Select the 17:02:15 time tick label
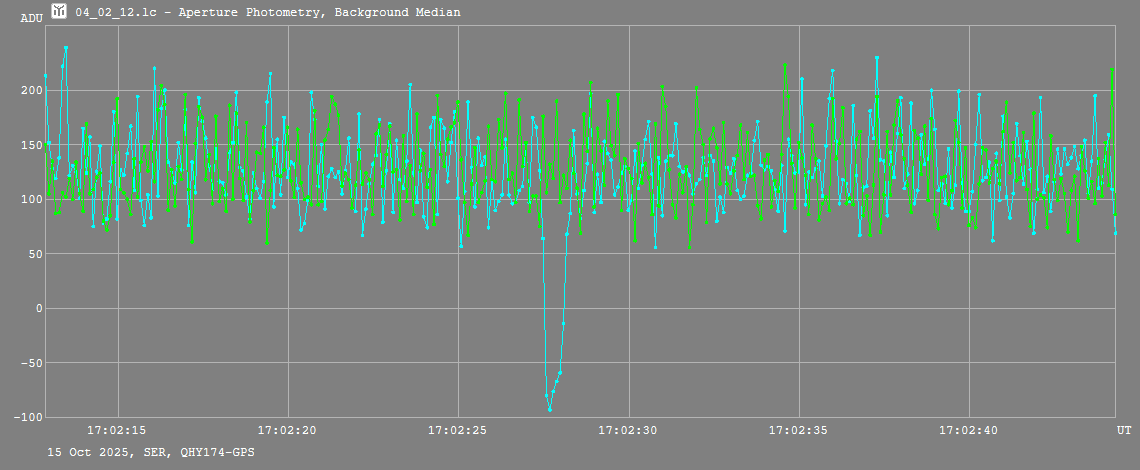 coord(117,430)
